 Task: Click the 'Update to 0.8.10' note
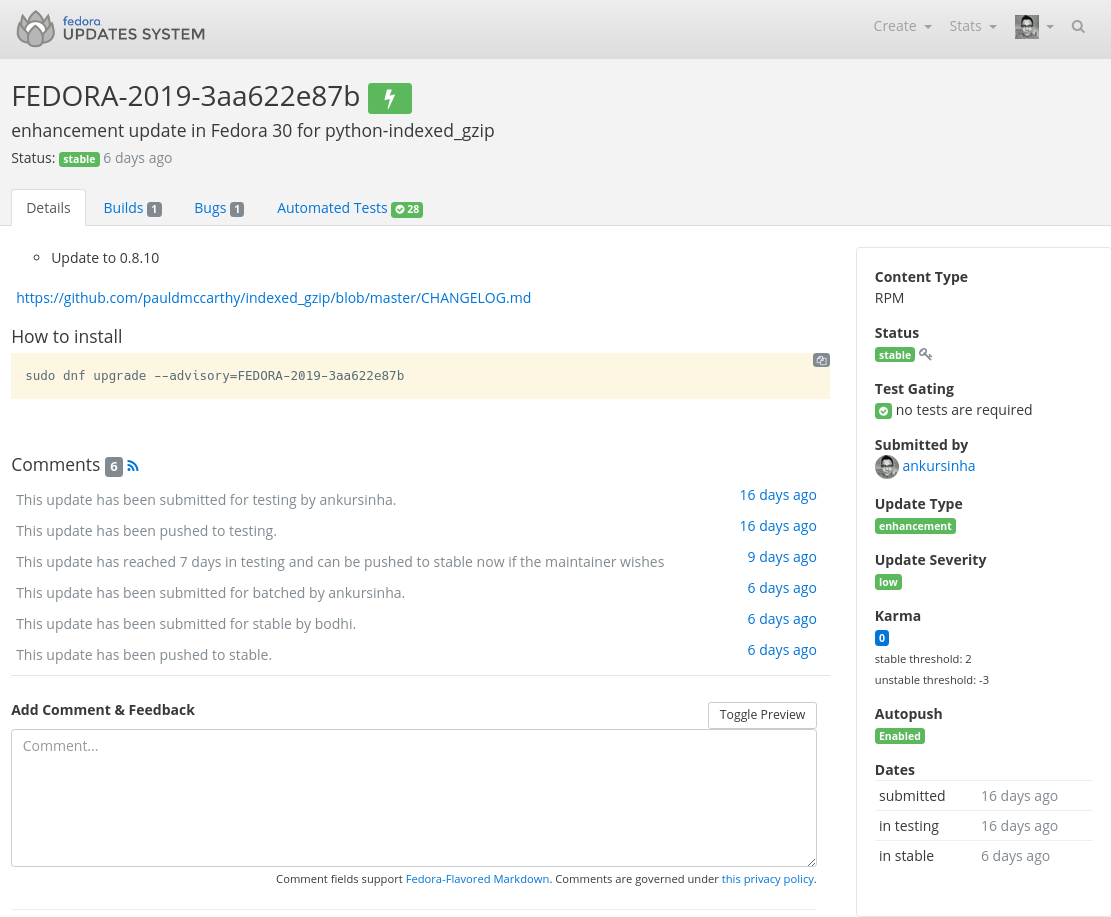pyautogui.click(x=105, y=258)
